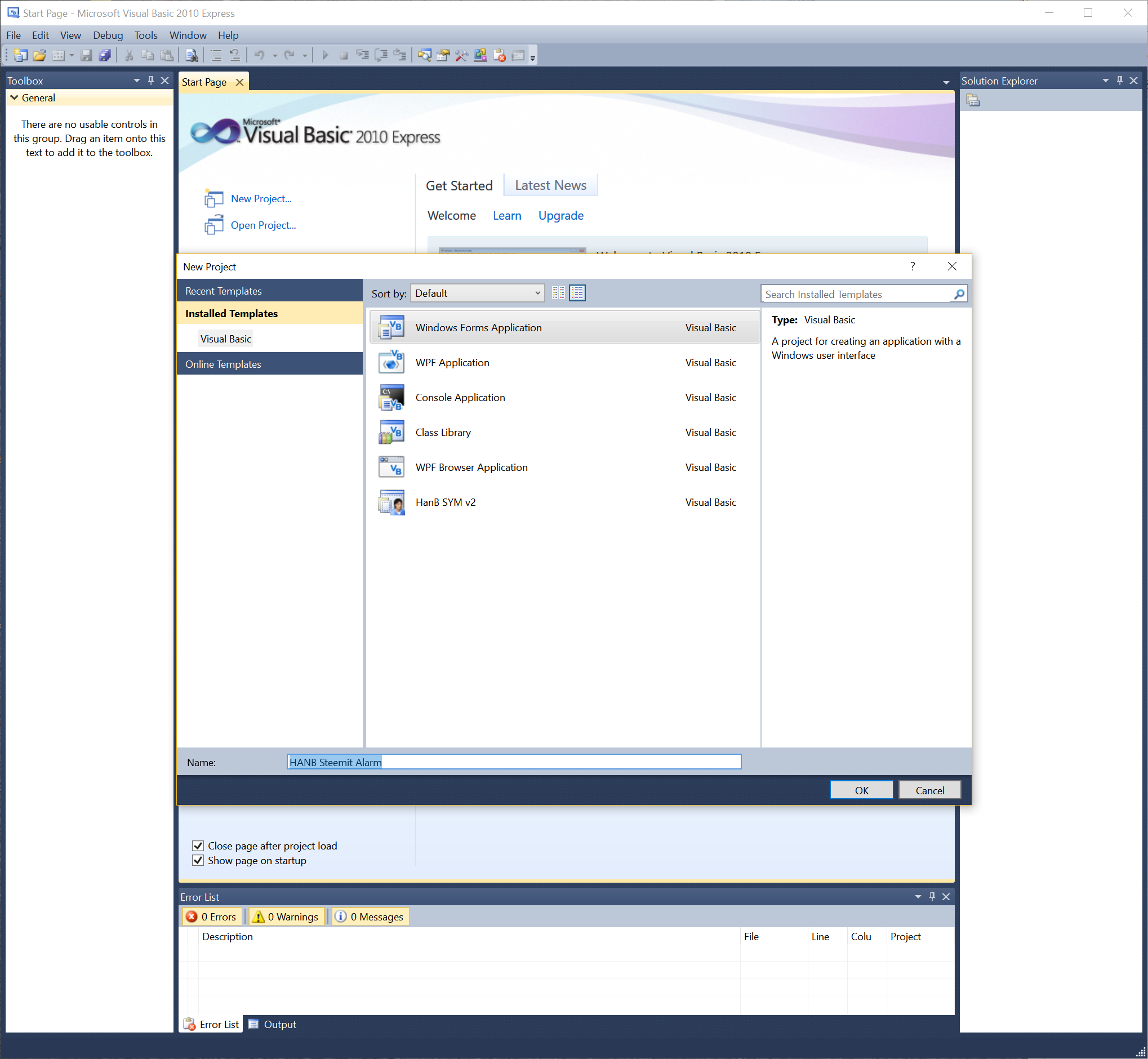Select the Windows Forms Application template
Viewport: 1148px width, 1059px height.
[x=478, y=328]
